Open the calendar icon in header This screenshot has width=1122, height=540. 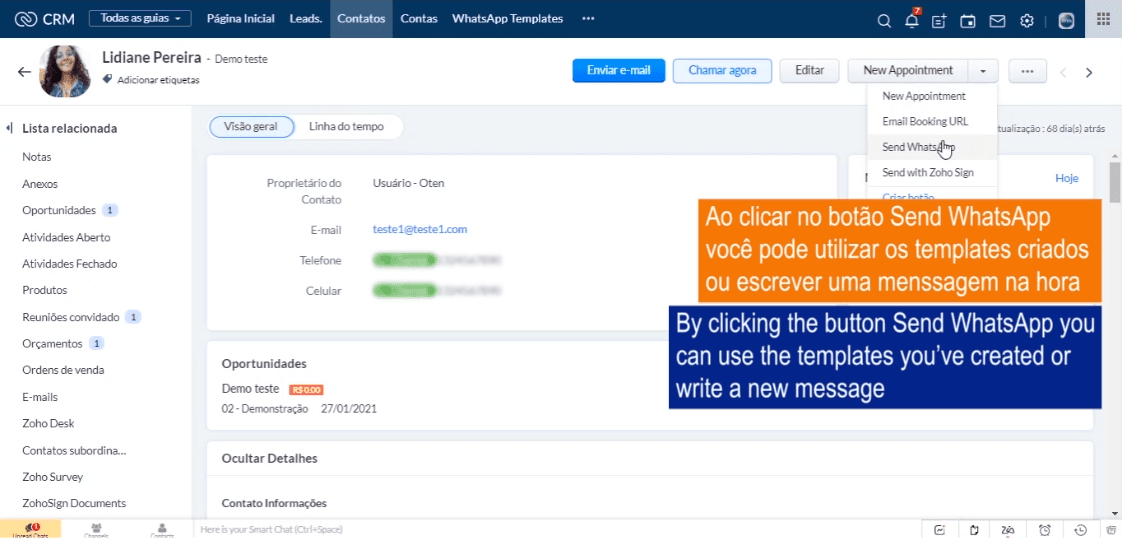click(968, 20)
